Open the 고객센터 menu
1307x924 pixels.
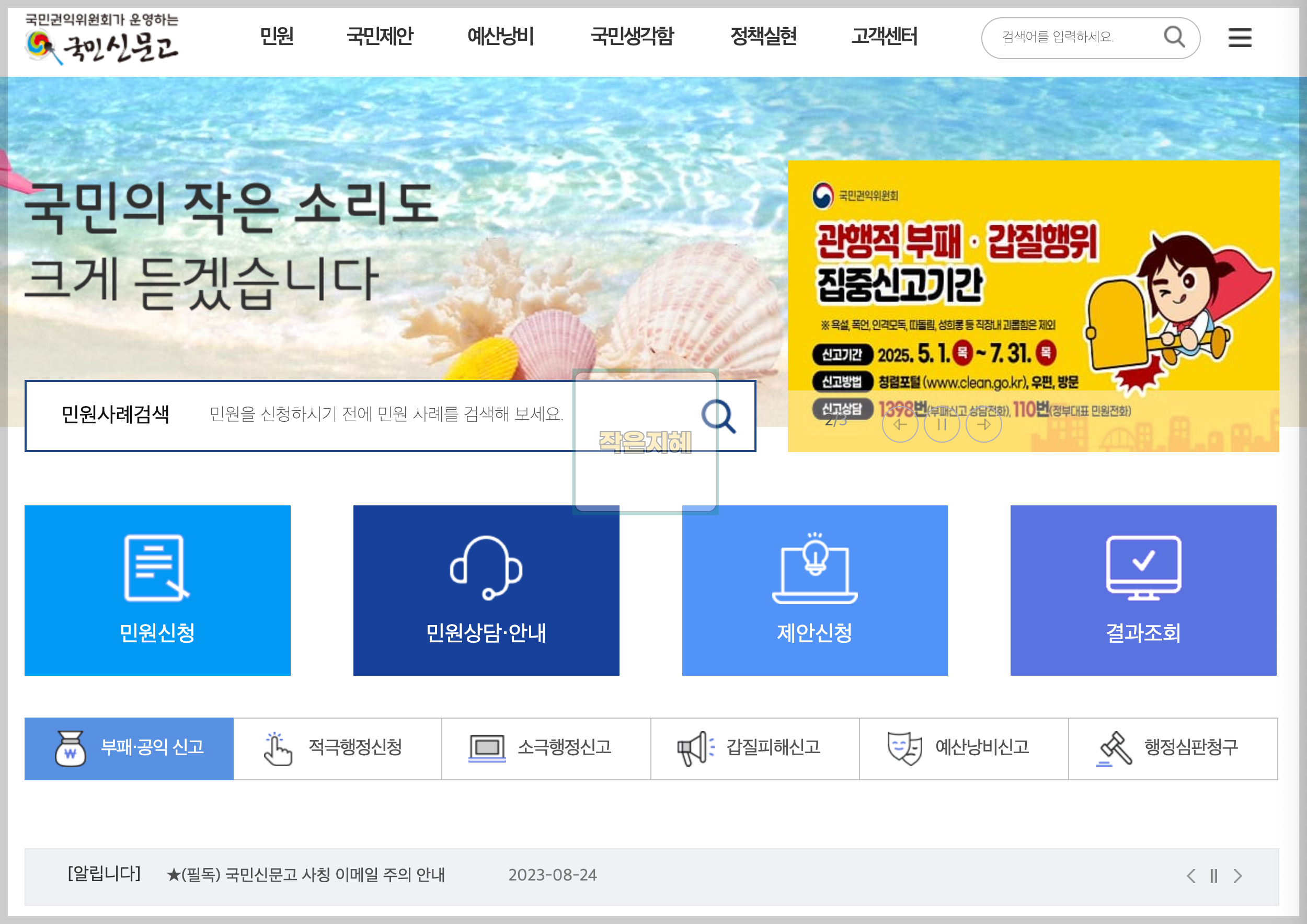(884, 37)
